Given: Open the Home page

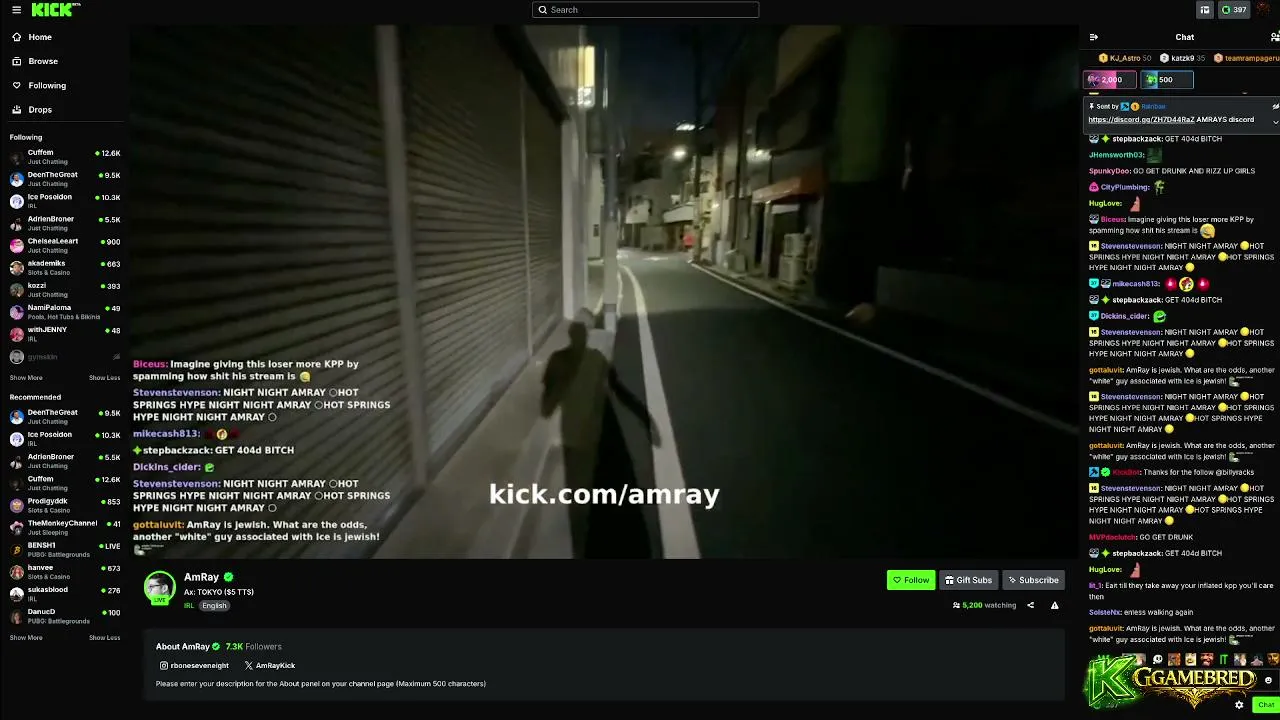Looking at the screenshot, I should 40,37.
